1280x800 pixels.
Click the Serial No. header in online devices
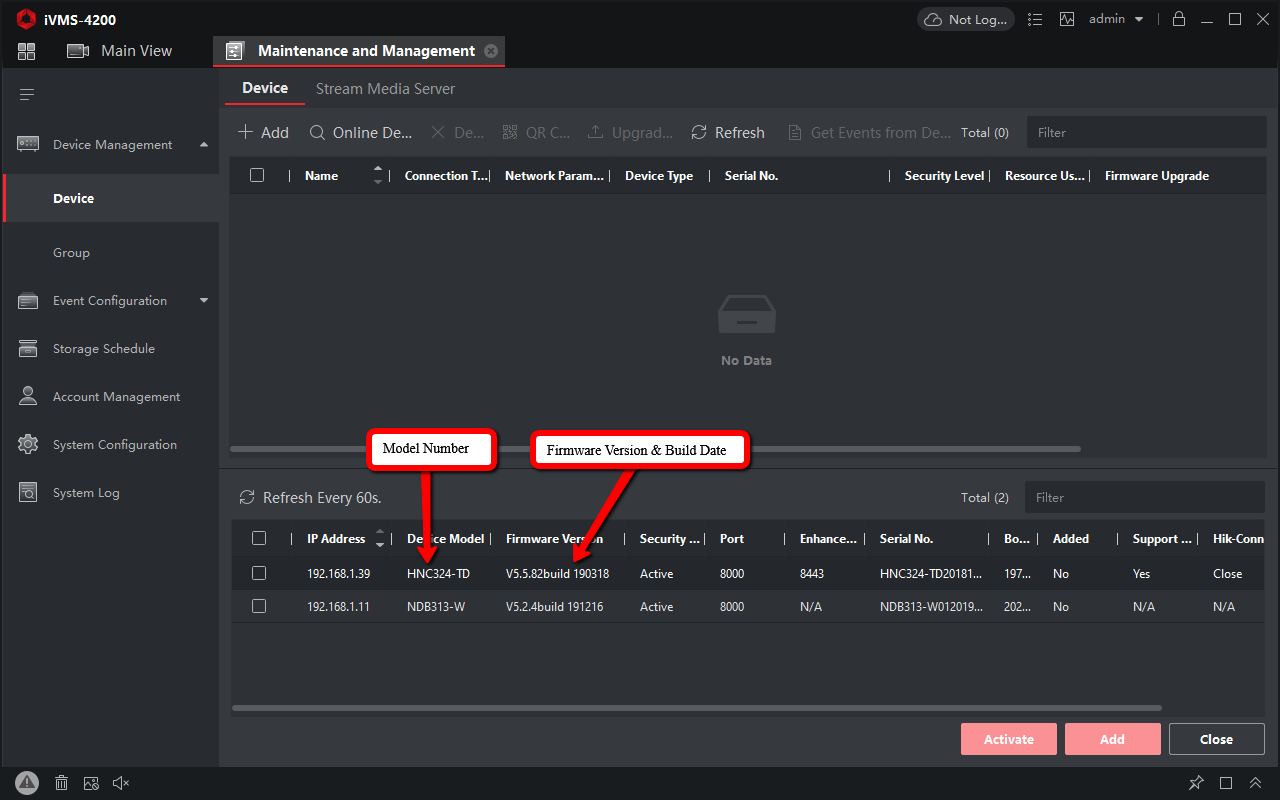point(906,538)
